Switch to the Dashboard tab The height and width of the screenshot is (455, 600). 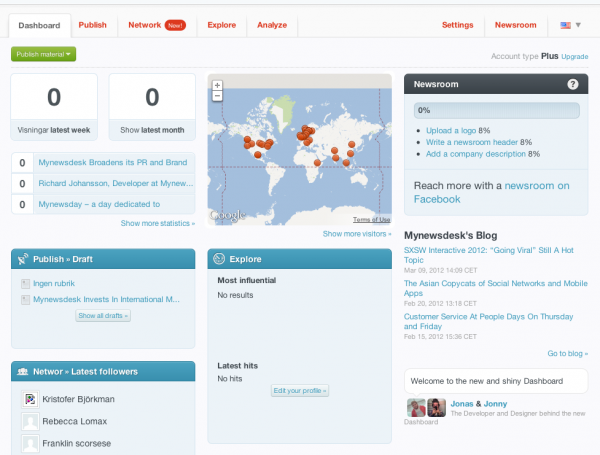click(39, 26)
